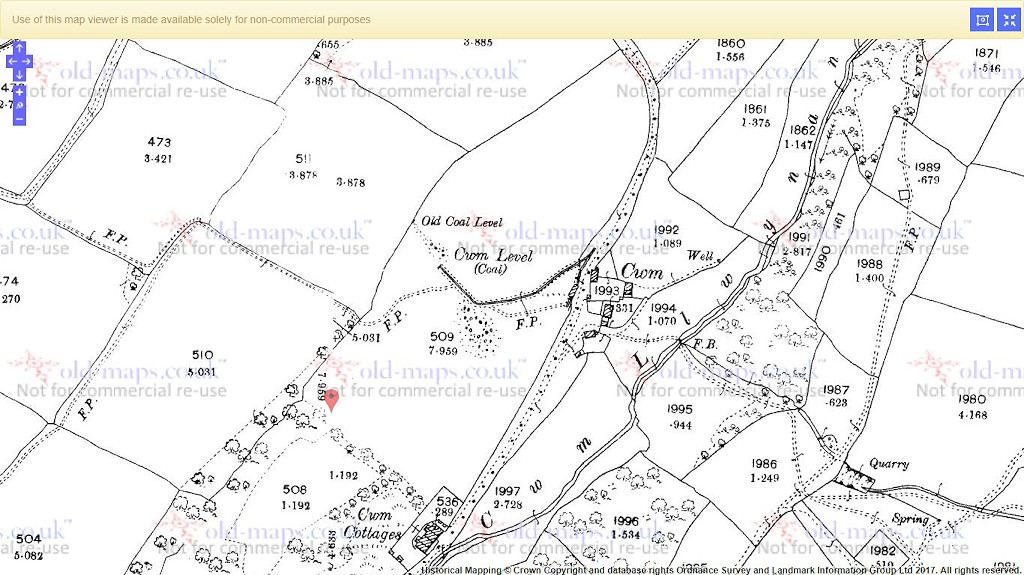The width and height of the screenshot is (1024, 575).
Task: Click parcel number 508
Action: click(x=295, y=489)
